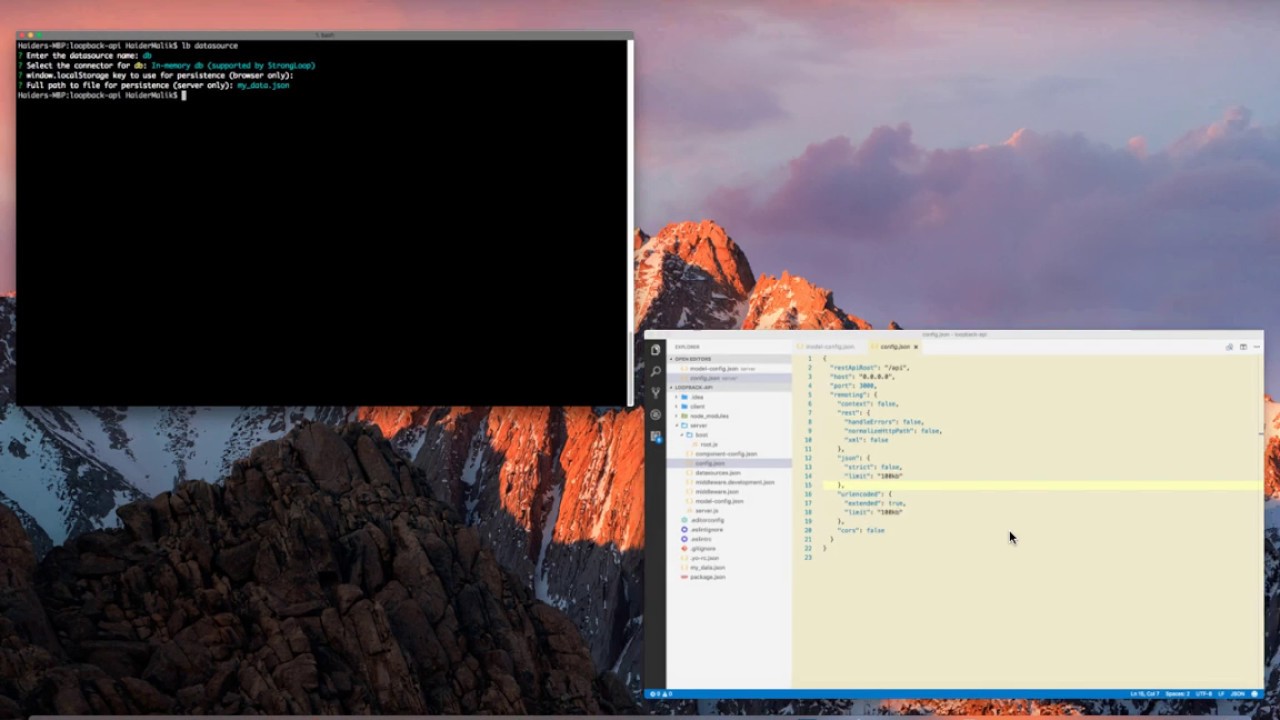Open the editor more actions menu
1280x720 pixels.
click(1256, 347)
